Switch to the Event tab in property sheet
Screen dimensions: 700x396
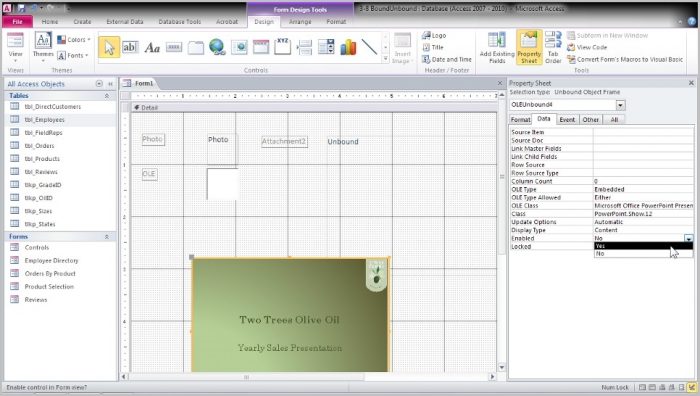tap(567, 120)
